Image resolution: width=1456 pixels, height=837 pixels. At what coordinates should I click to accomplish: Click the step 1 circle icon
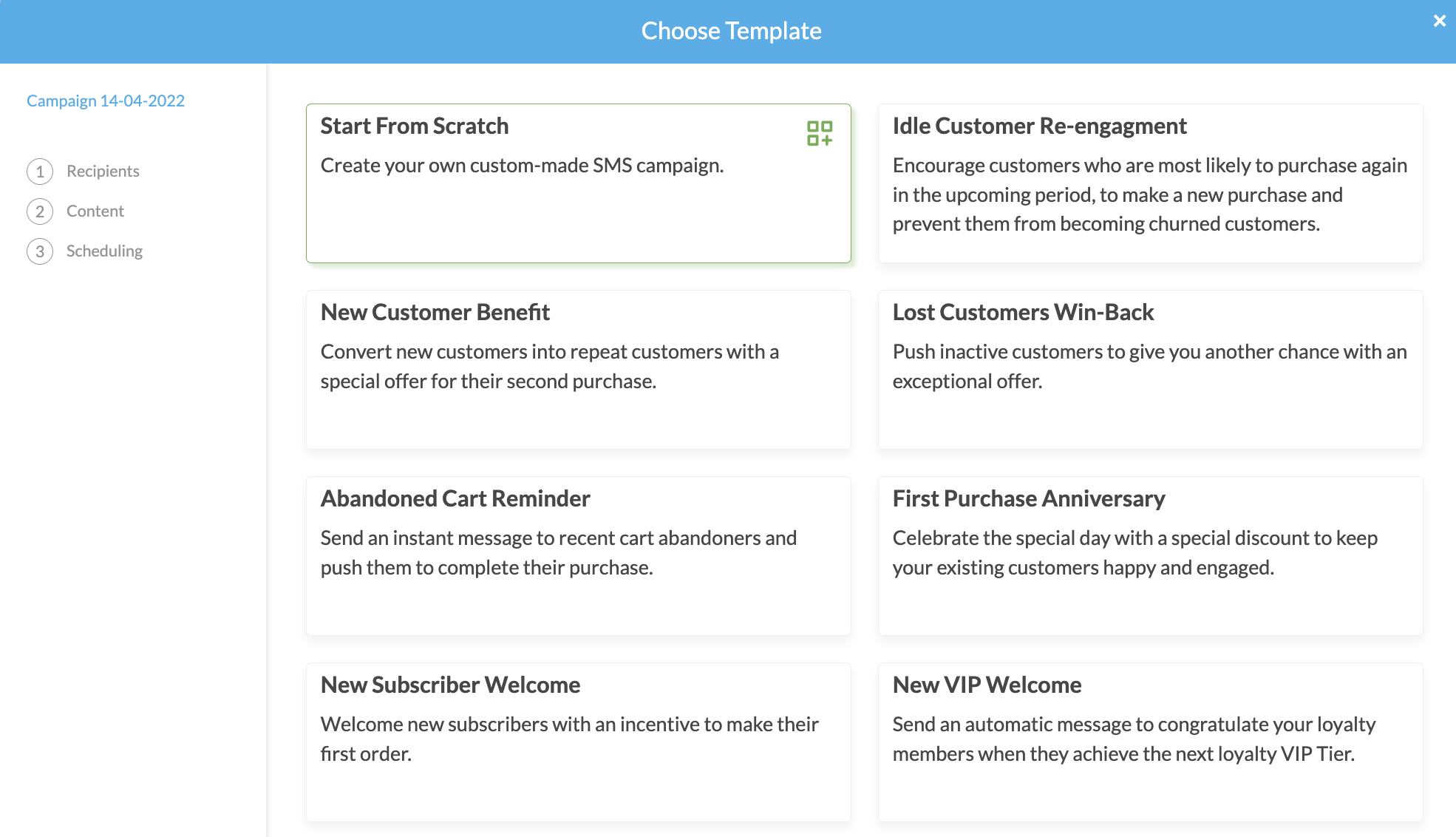40,172
